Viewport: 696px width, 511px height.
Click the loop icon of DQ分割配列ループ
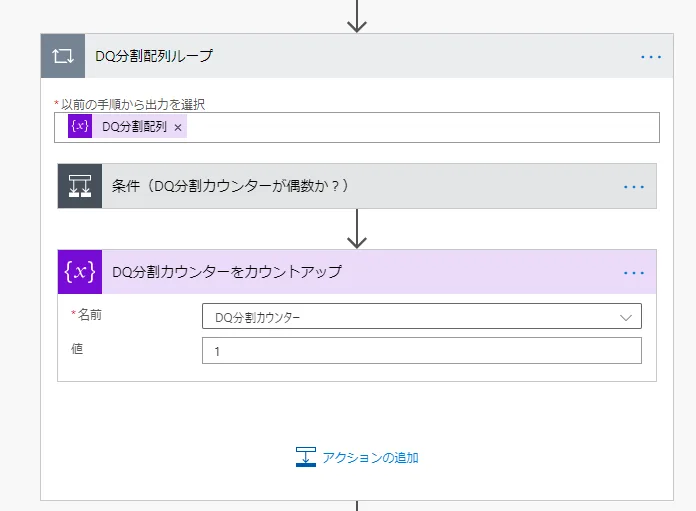pyautogui.click(x=63, y=56)
